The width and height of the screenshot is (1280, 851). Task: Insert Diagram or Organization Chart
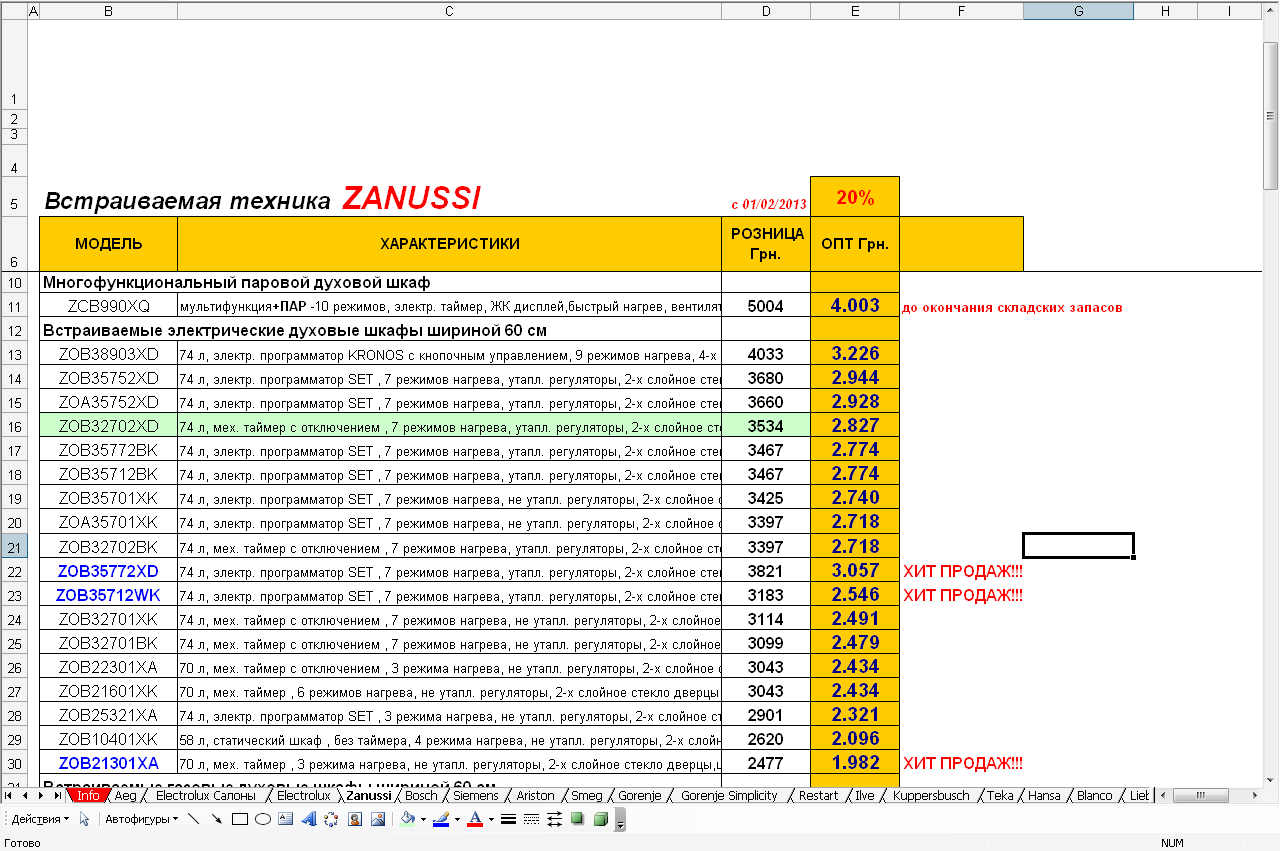331,819
